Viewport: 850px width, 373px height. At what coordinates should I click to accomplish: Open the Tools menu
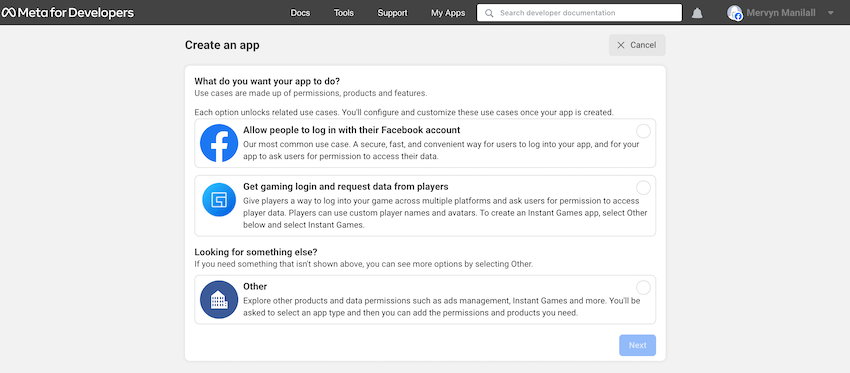(344, 13)
